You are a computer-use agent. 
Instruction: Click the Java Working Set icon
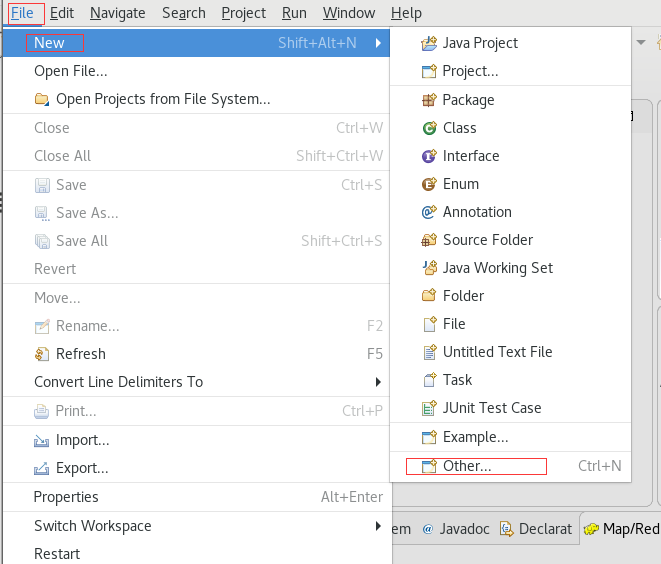430,268
